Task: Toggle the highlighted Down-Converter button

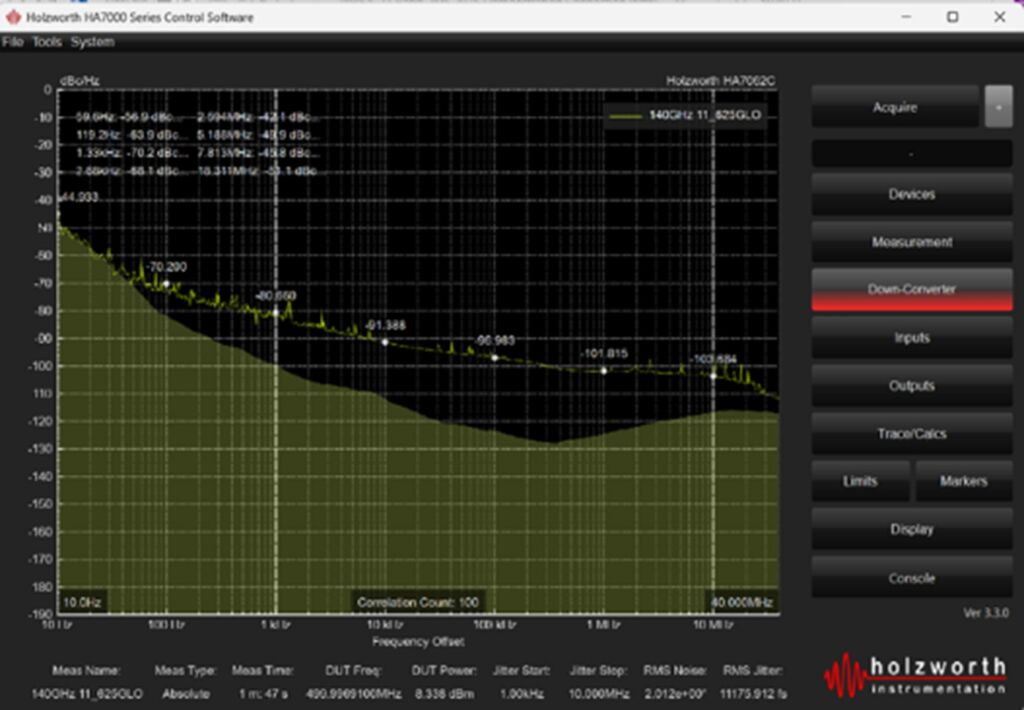Action: click(x=911, y=290)
